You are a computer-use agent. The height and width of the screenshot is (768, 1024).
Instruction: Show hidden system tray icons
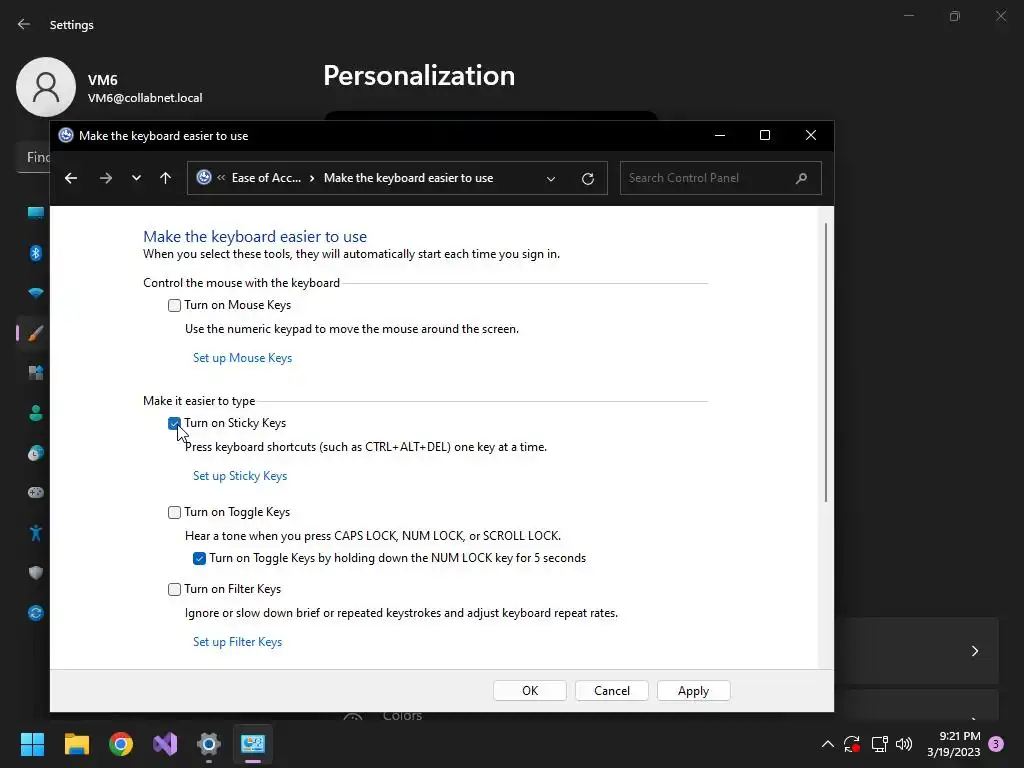coord(827,744)
